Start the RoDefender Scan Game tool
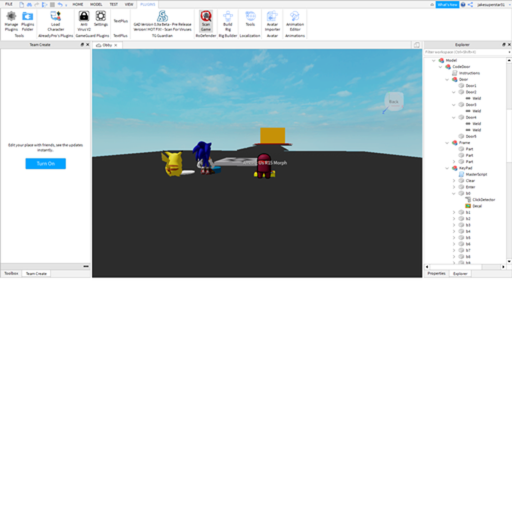This screenshot has width=512, height=512. 206,21
